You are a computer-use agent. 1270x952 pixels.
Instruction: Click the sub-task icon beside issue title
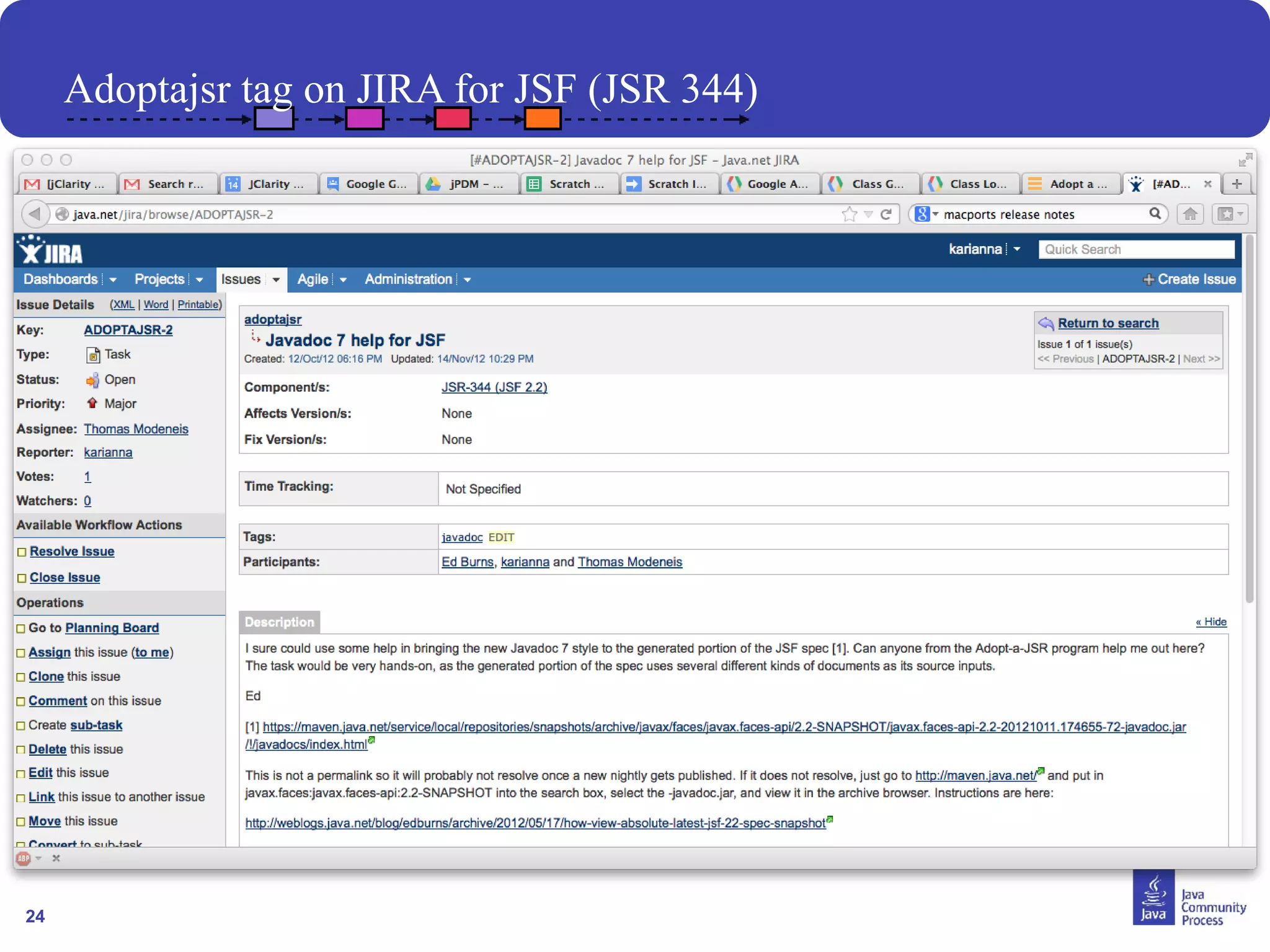pos(255,337)
